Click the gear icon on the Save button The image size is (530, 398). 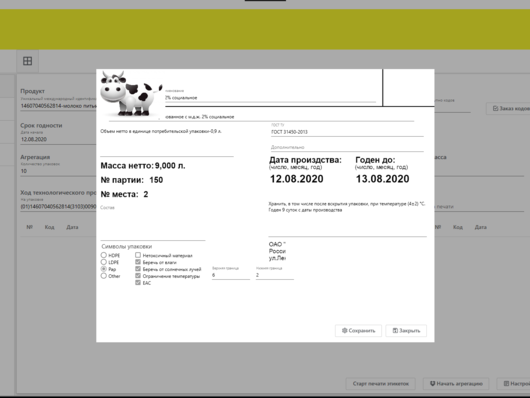coord(344,330)
